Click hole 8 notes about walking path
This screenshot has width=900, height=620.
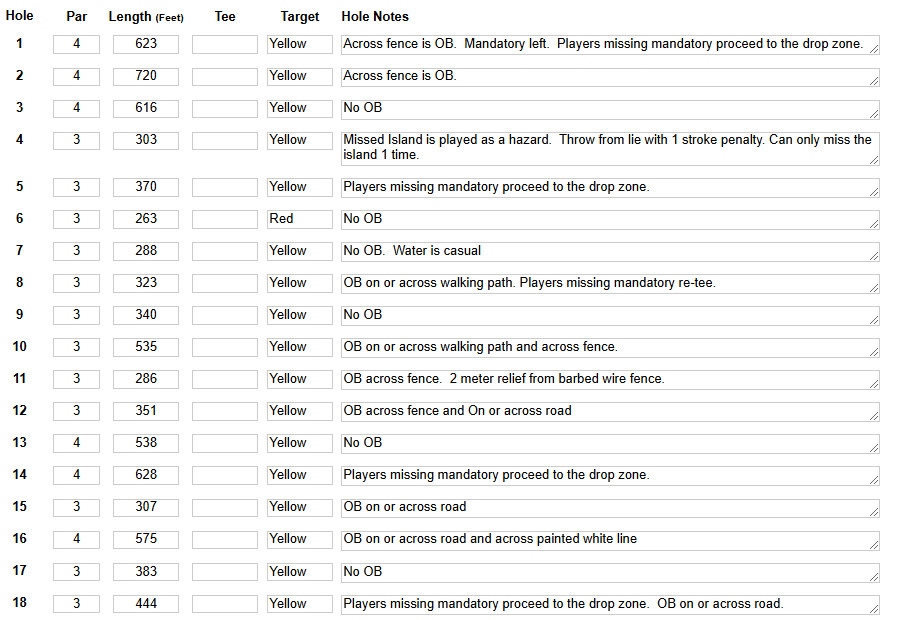[x=610, y=284]
